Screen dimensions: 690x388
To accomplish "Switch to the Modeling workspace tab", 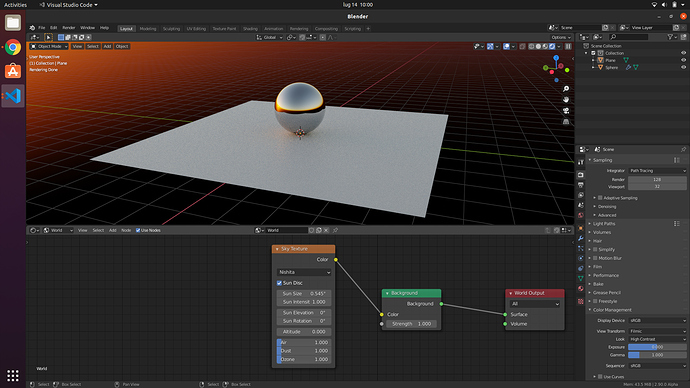I will tap(148, 29).
